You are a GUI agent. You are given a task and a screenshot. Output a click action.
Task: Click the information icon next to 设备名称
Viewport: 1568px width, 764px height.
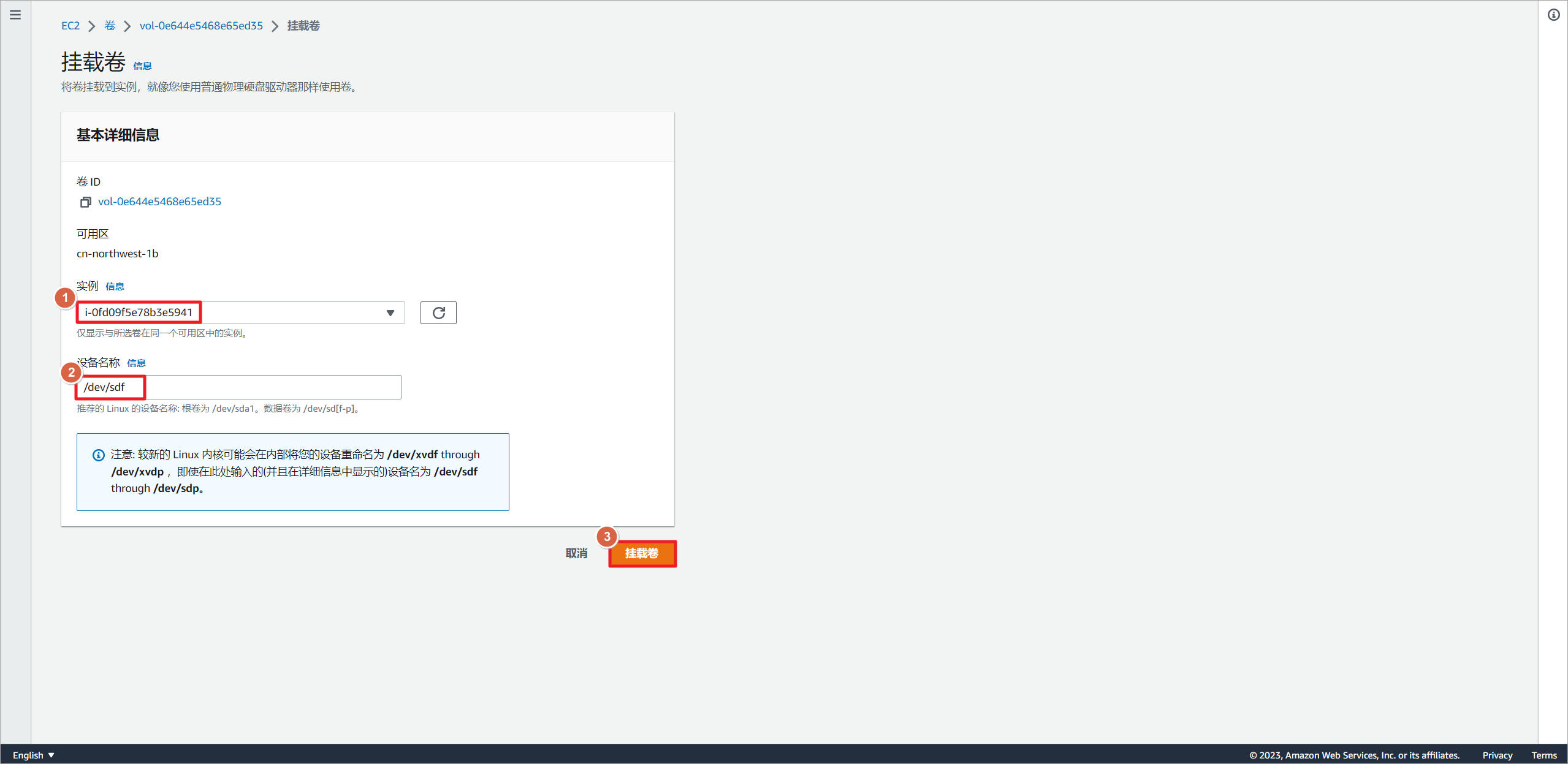click(138, 362)
